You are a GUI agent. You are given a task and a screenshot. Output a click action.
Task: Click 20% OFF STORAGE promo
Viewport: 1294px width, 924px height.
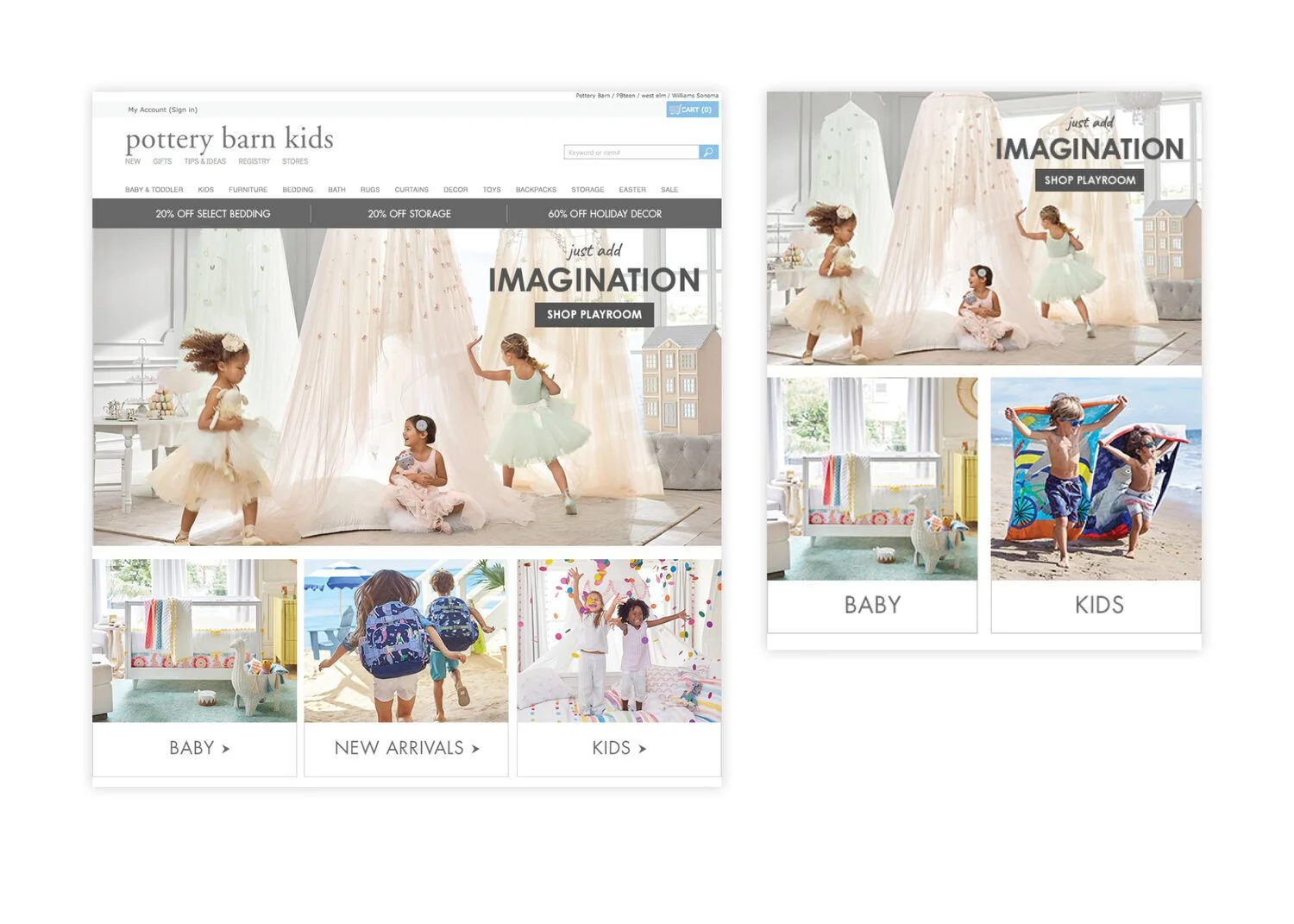point(409,214)
